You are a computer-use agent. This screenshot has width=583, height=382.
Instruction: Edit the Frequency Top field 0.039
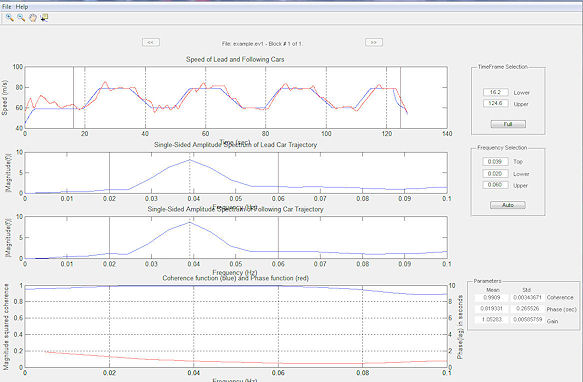tap(495, 161)
